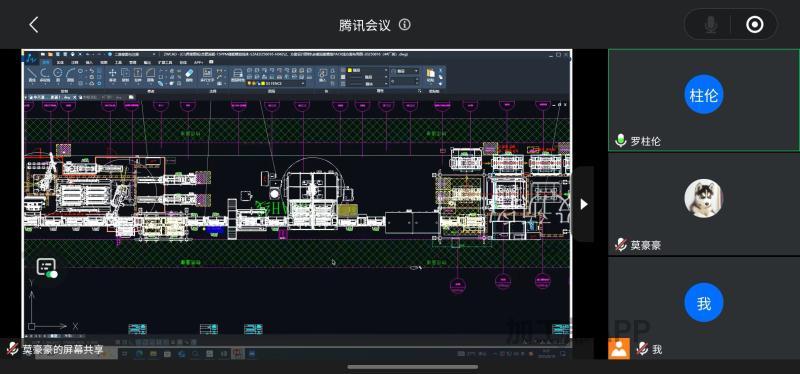Click the Save icon in quick access
The image size is (800, 374).
(58, 55)
